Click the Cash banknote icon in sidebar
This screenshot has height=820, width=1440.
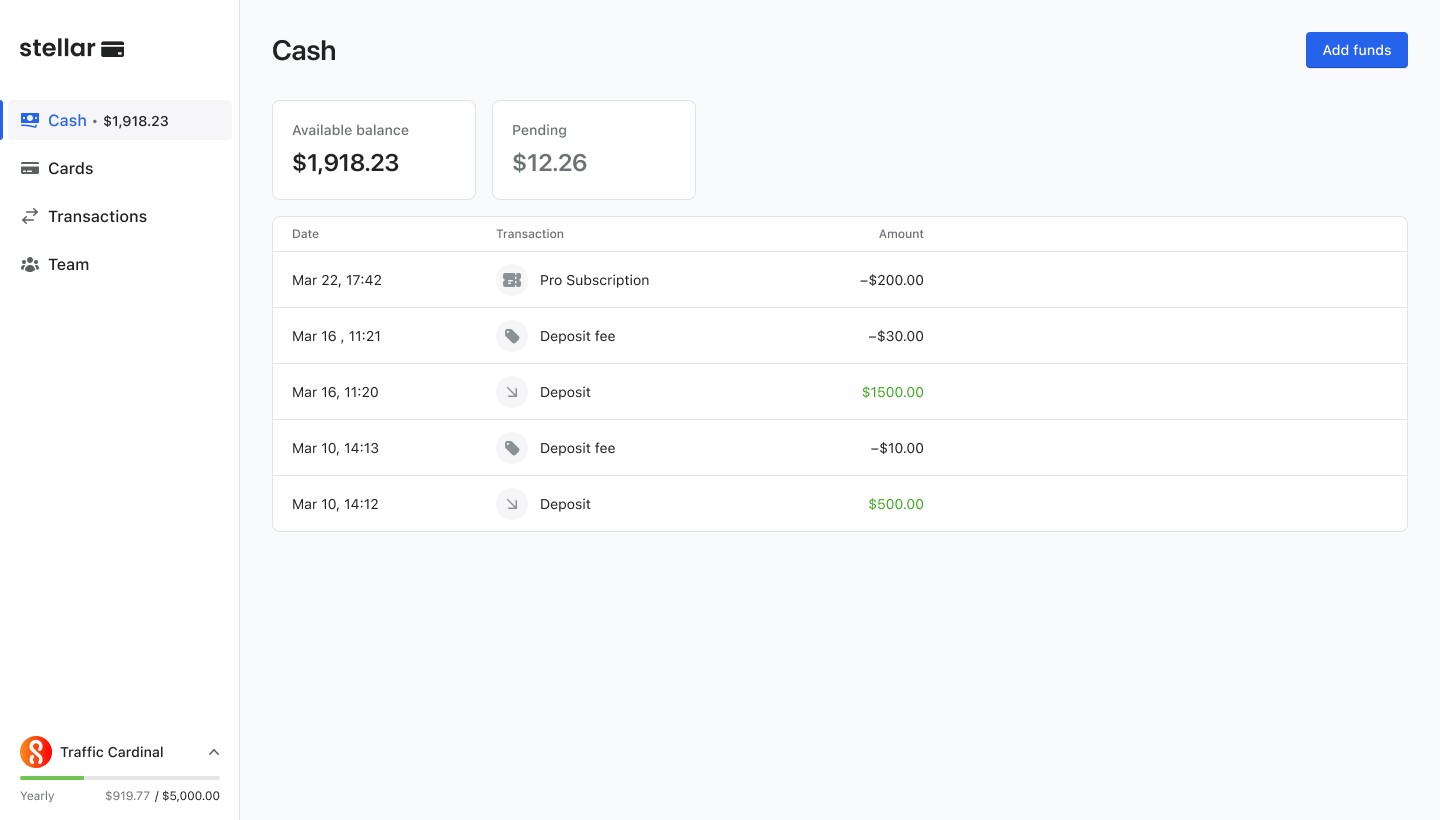tap(30, 120)
